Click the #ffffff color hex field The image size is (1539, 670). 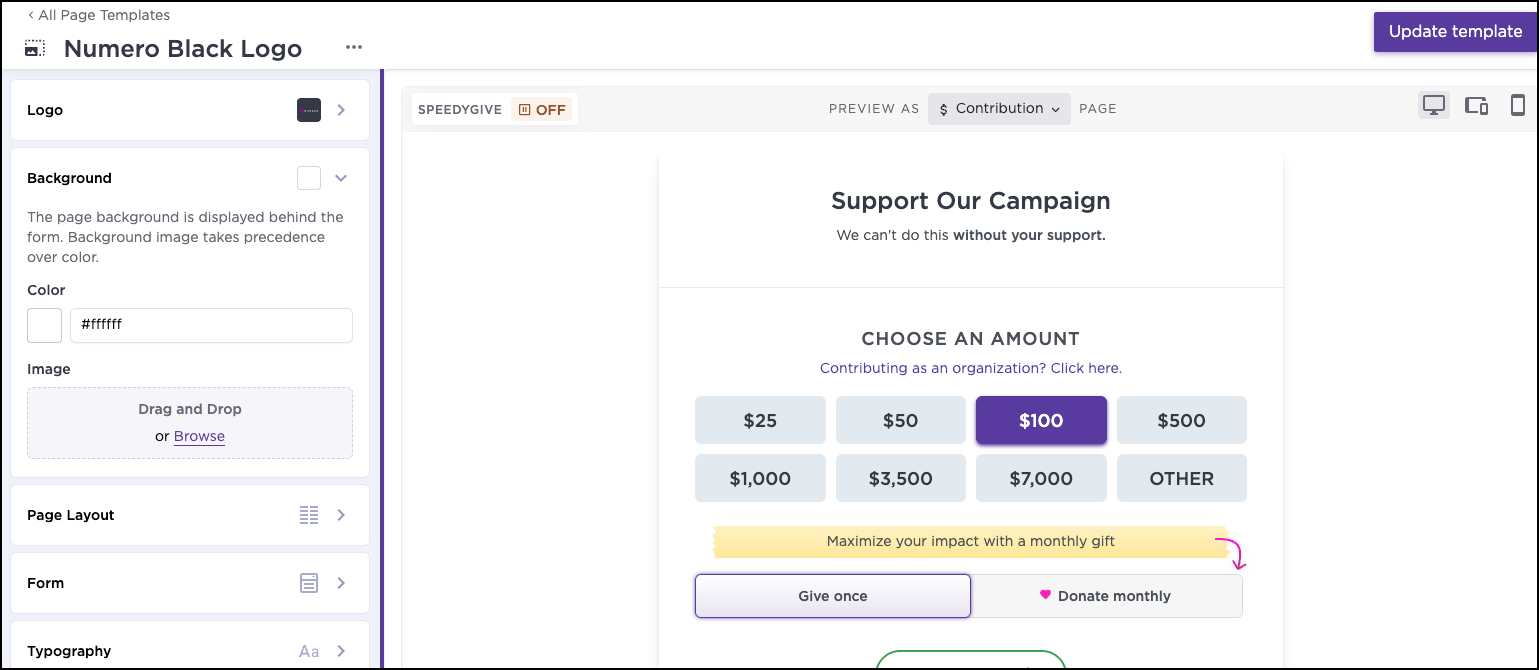211,325
